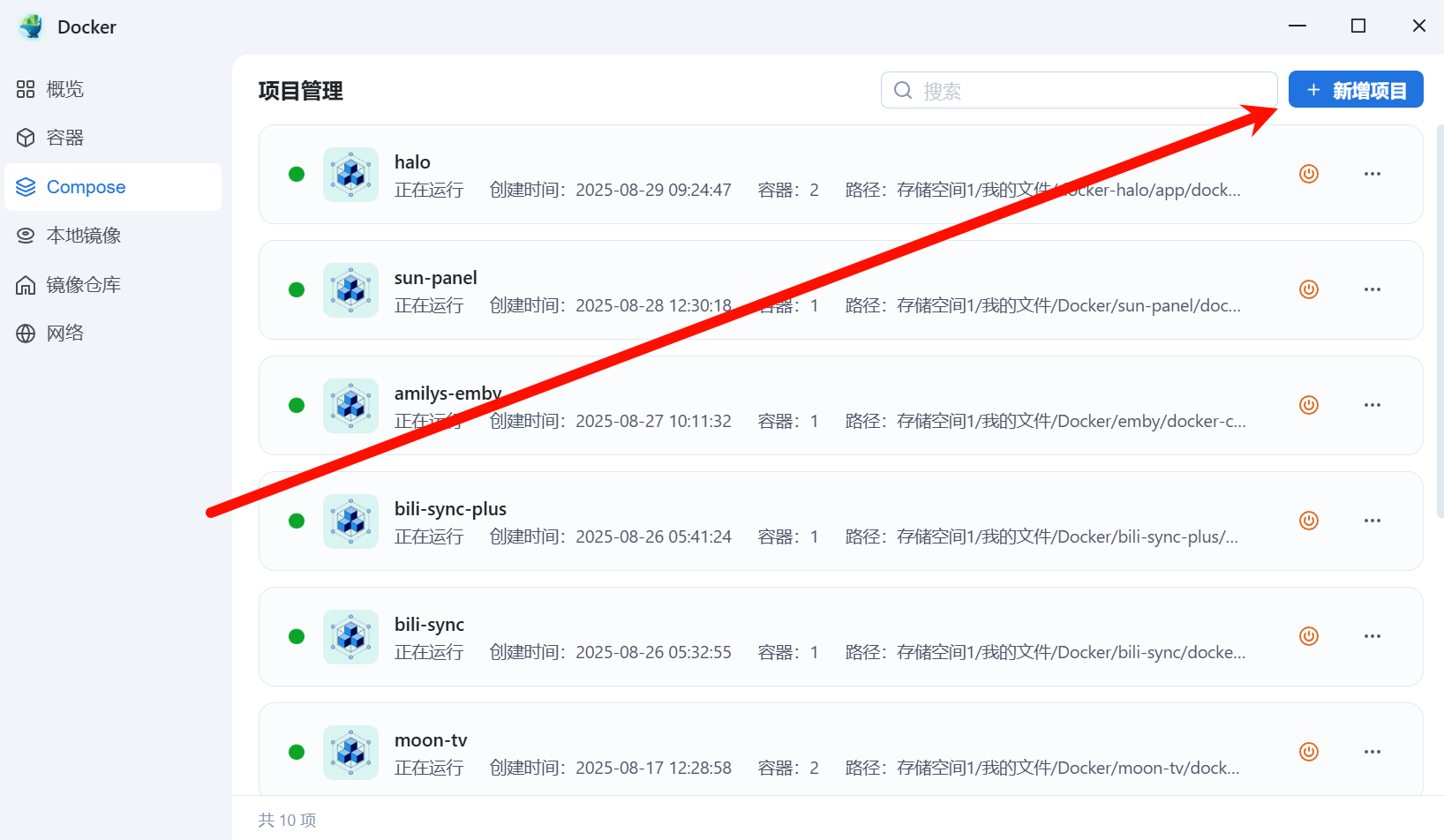Click the green status dot for moon-tv
Screen dimensions: 1444x840
(297, 752)
